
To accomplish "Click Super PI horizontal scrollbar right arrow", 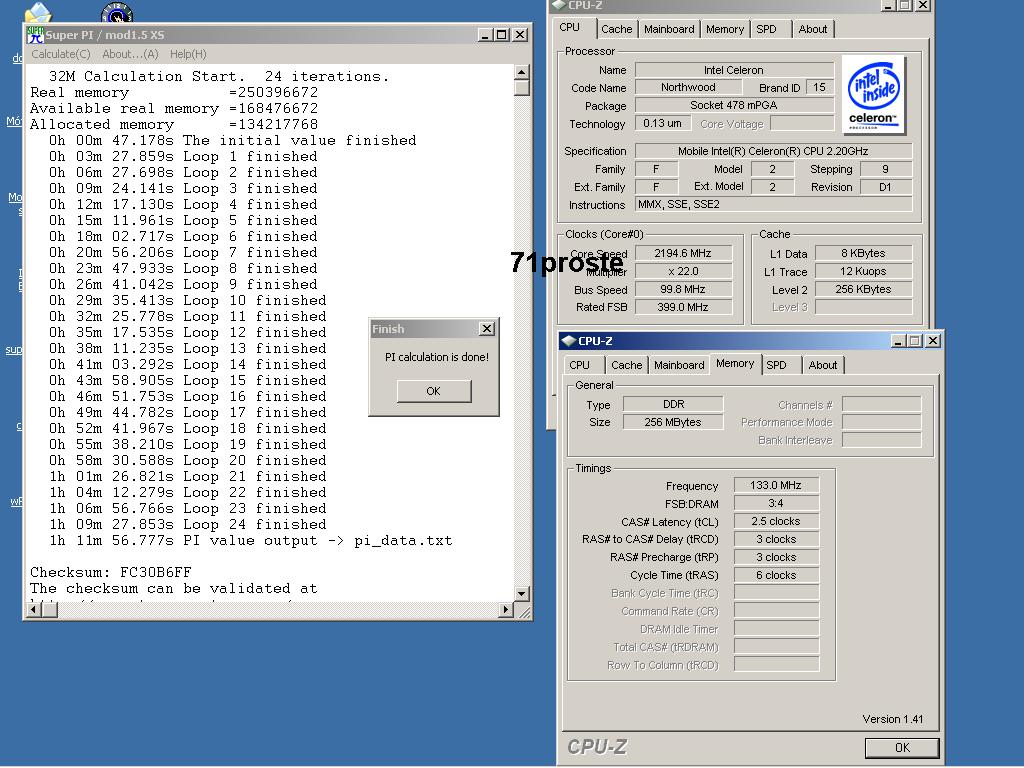I will [505, 610].
